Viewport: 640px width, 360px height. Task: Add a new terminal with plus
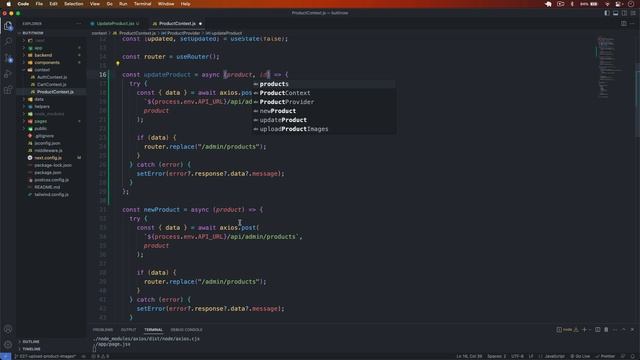[x=584, y=329]
